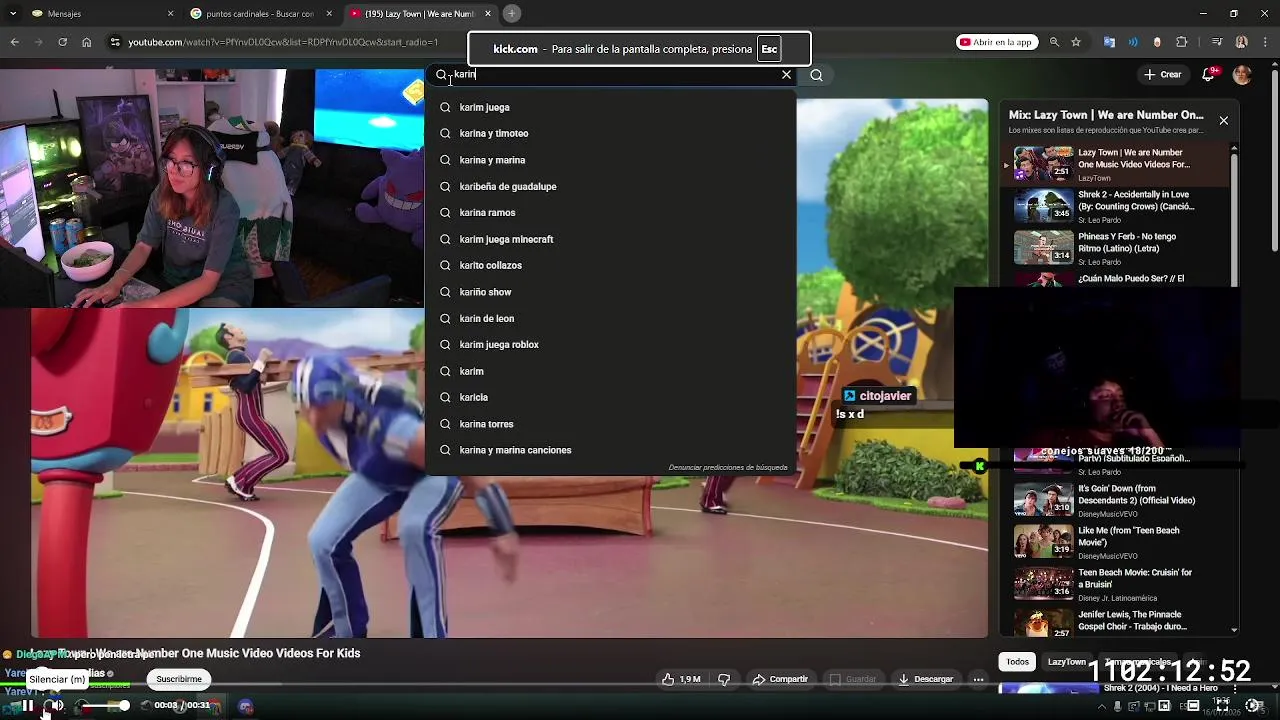Clear the YouTube search box text
Screen dimensions: 1280x720
coord(786,75)
